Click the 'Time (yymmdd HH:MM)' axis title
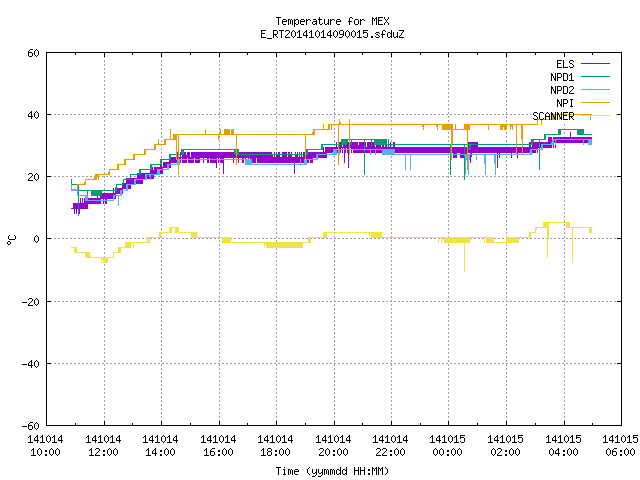This screenshot has width=640, height=480. tap(332, 471)
